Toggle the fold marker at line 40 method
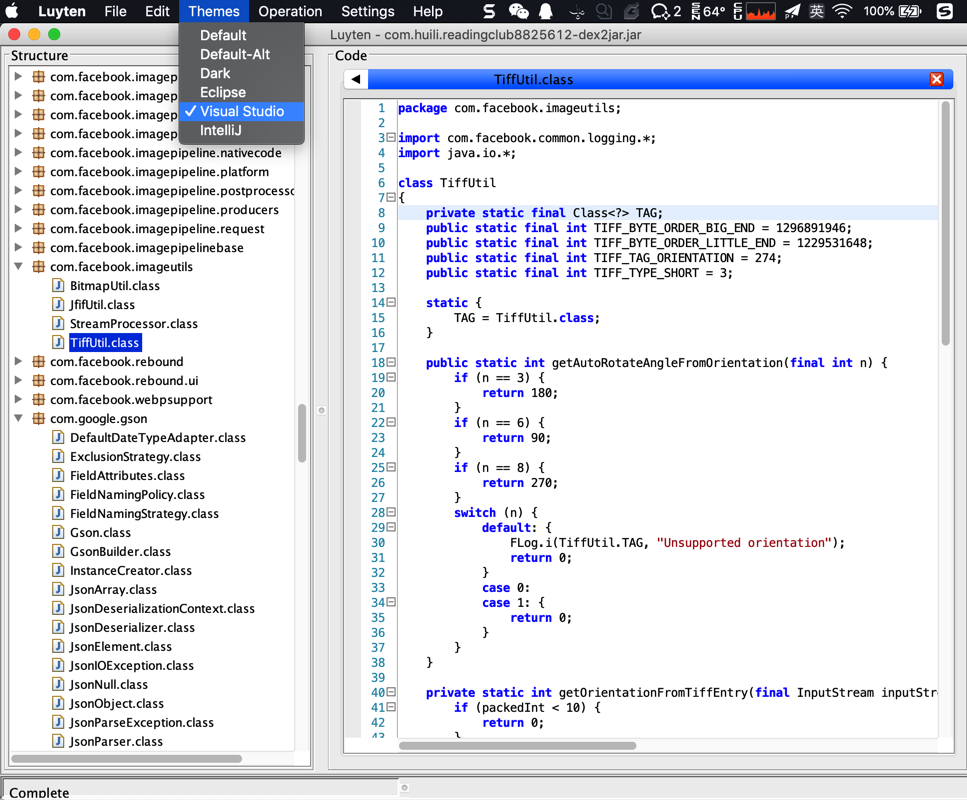This screenshot has height=801, width=967. tap(391, 692)
